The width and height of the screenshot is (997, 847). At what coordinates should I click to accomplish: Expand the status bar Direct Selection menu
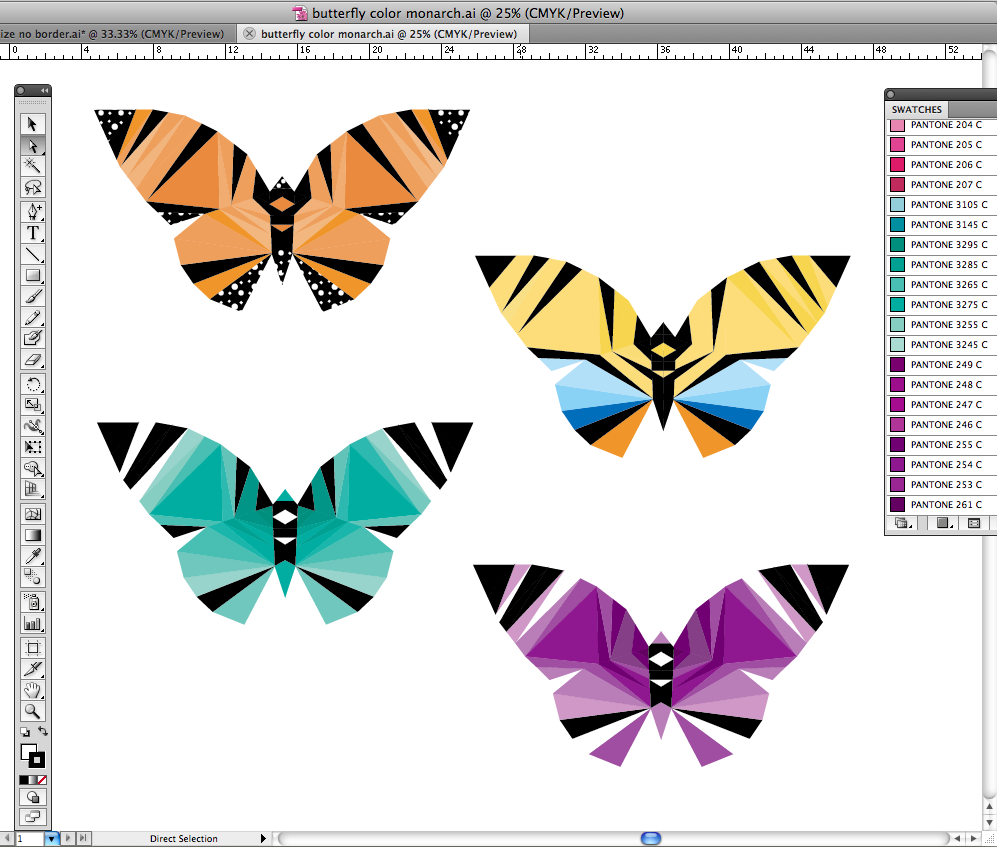(264, 838)
